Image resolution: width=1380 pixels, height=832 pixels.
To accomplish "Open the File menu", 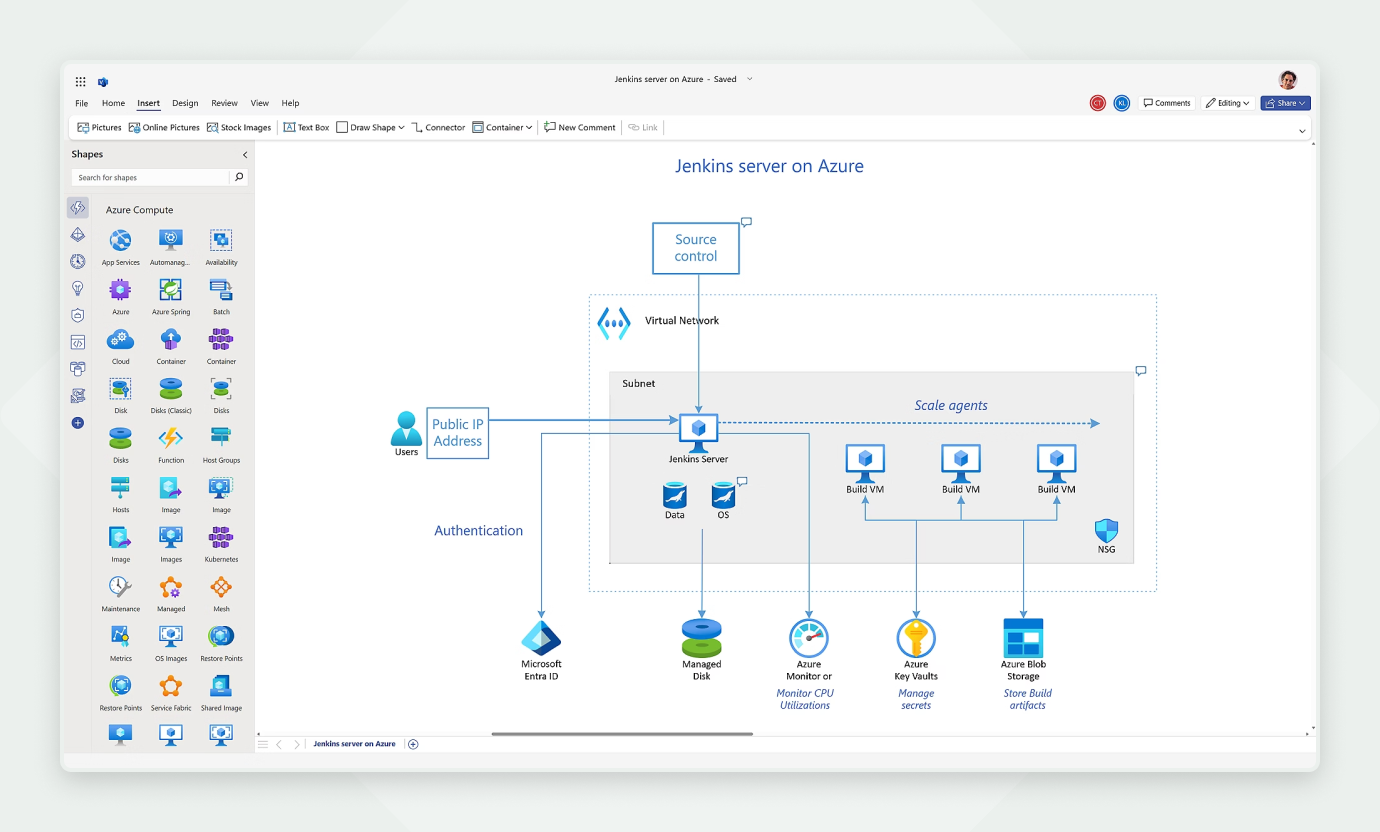I will pyautogui.click(x=82, y=103).
